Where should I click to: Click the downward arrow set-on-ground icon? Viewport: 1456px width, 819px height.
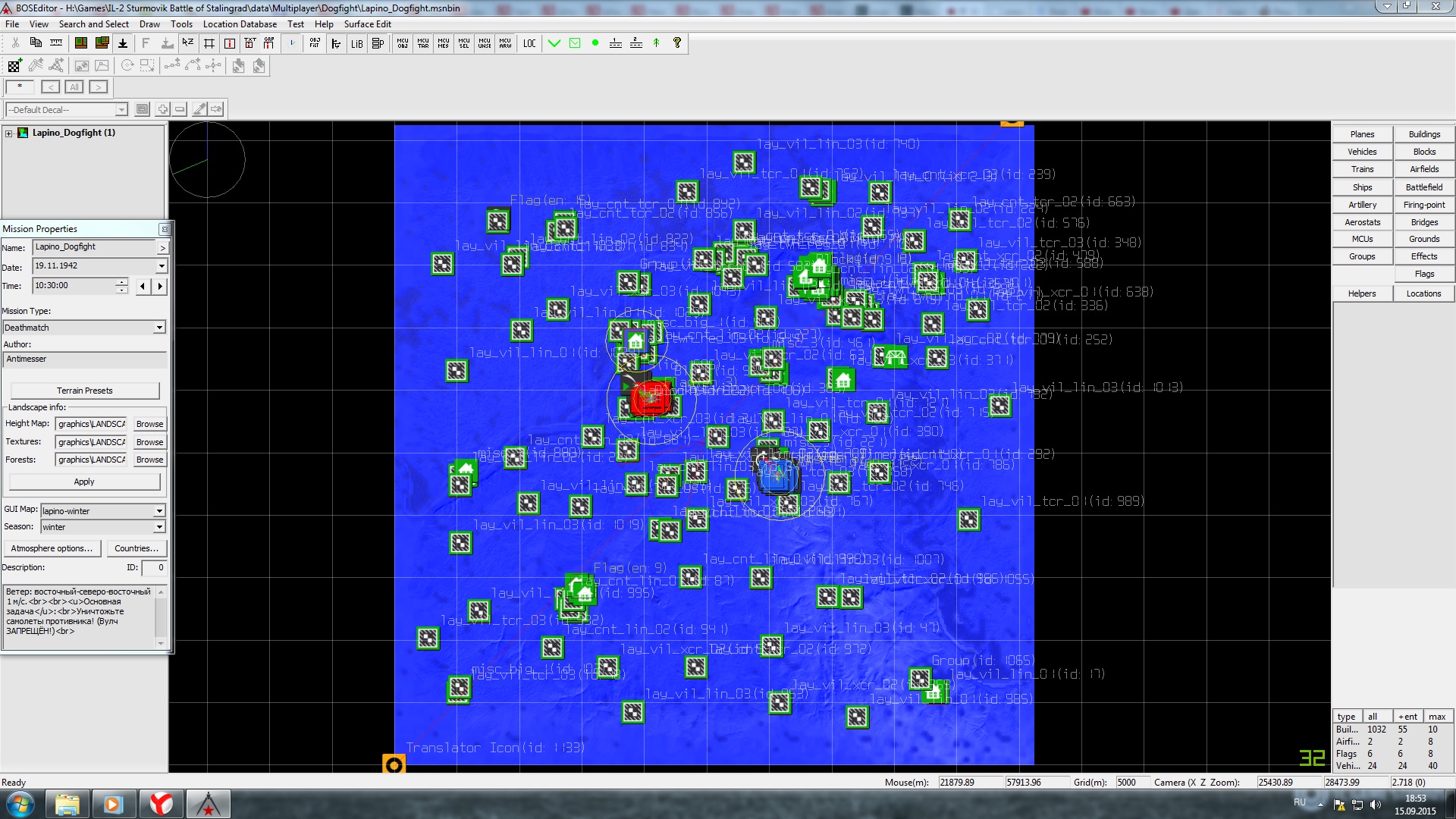122,43
